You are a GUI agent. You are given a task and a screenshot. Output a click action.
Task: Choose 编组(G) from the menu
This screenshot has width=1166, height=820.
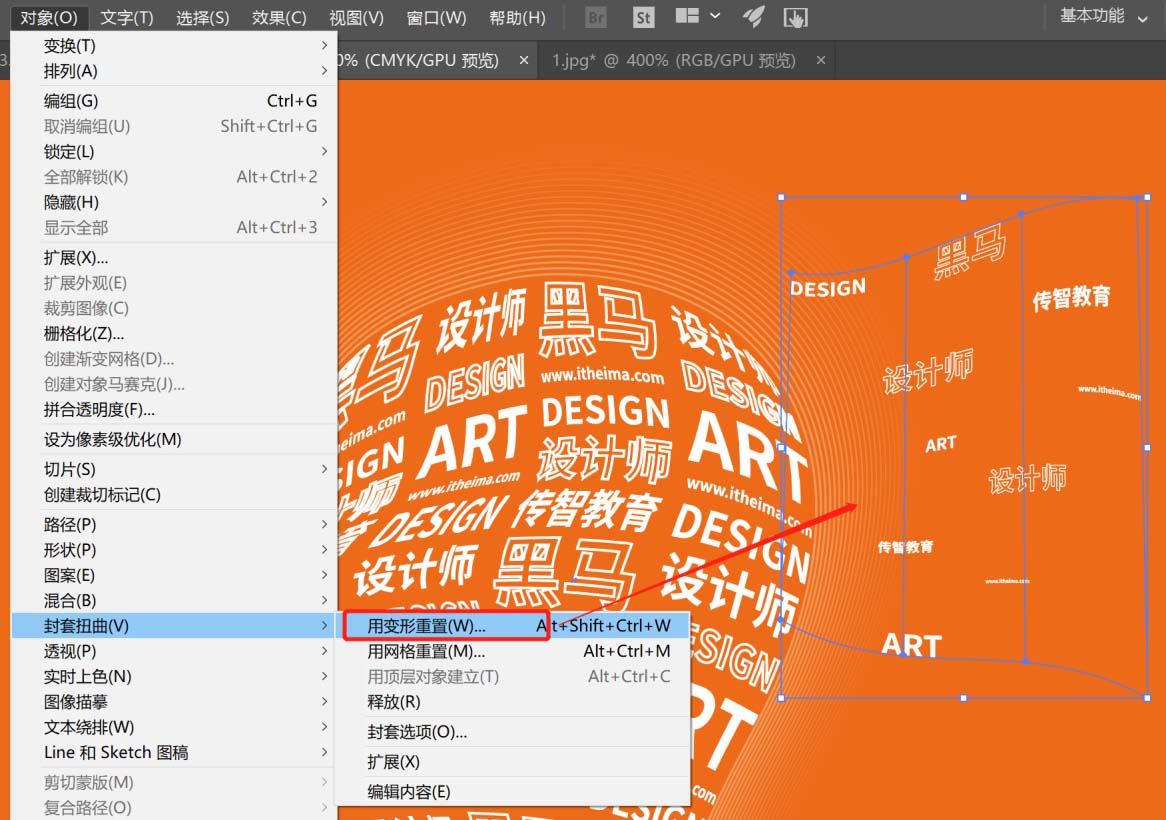tap(175, 101)
